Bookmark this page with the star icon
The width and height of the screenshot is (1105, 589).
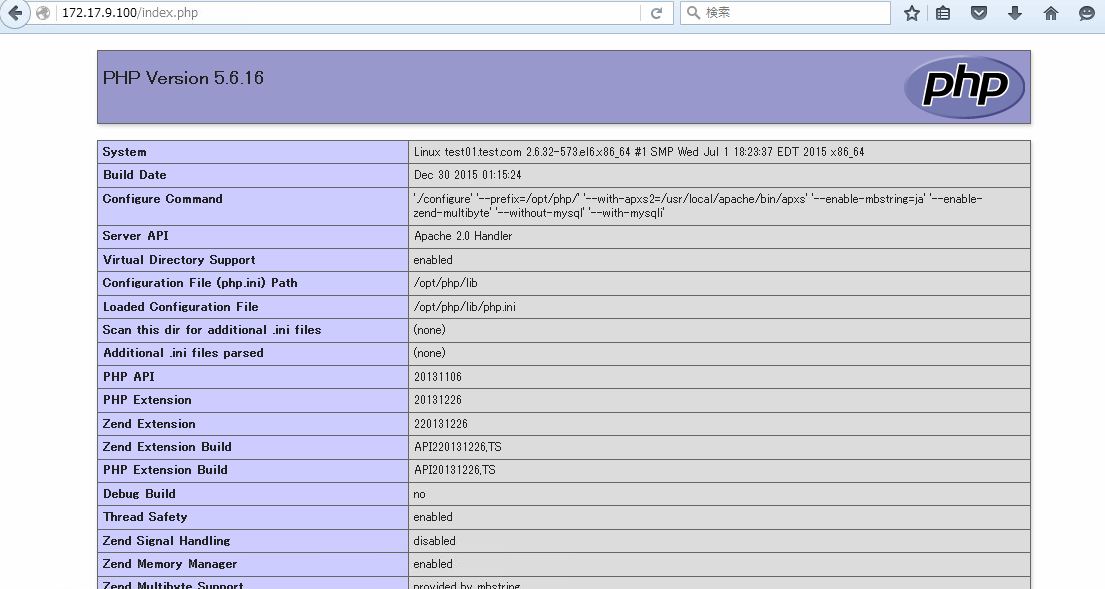912,13
